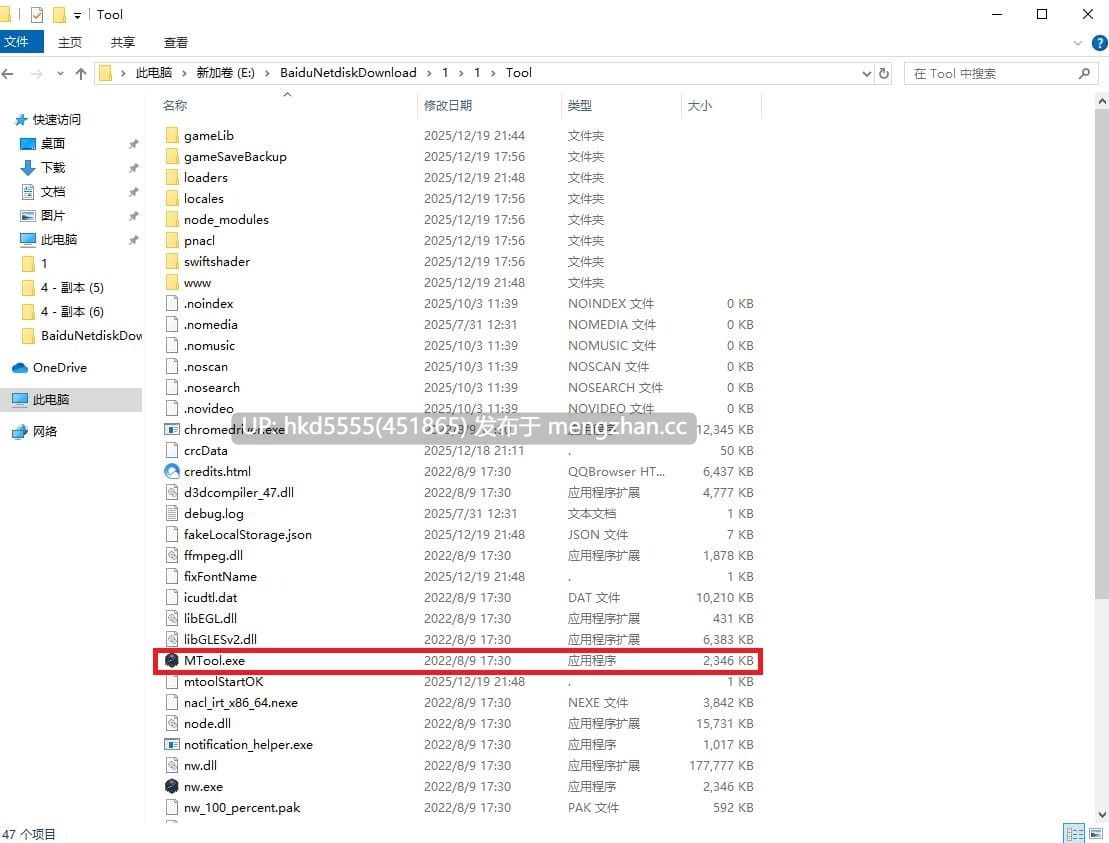This screenshot has height=843, width=1109.
Task: Open the 文件 menu
Action: pyautogui.click(x=21, y=42)
